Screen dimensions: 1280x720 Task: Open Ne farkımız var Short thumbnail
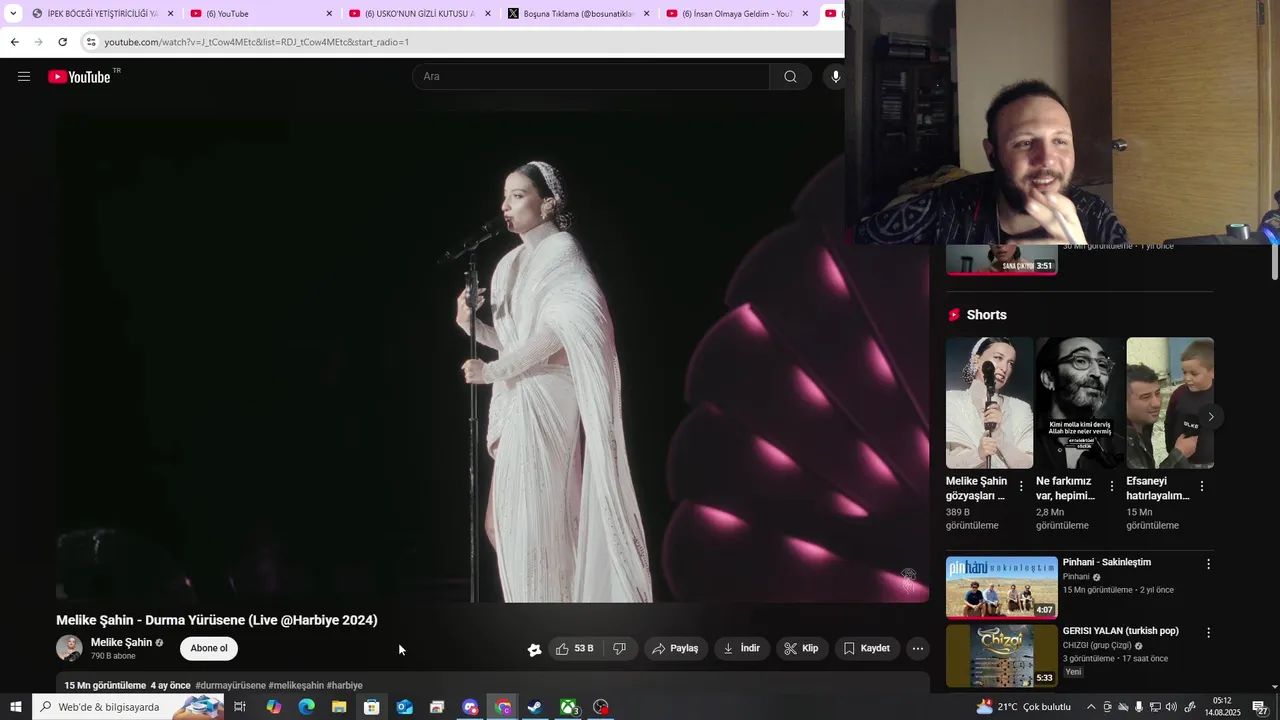pos(1079,403)
